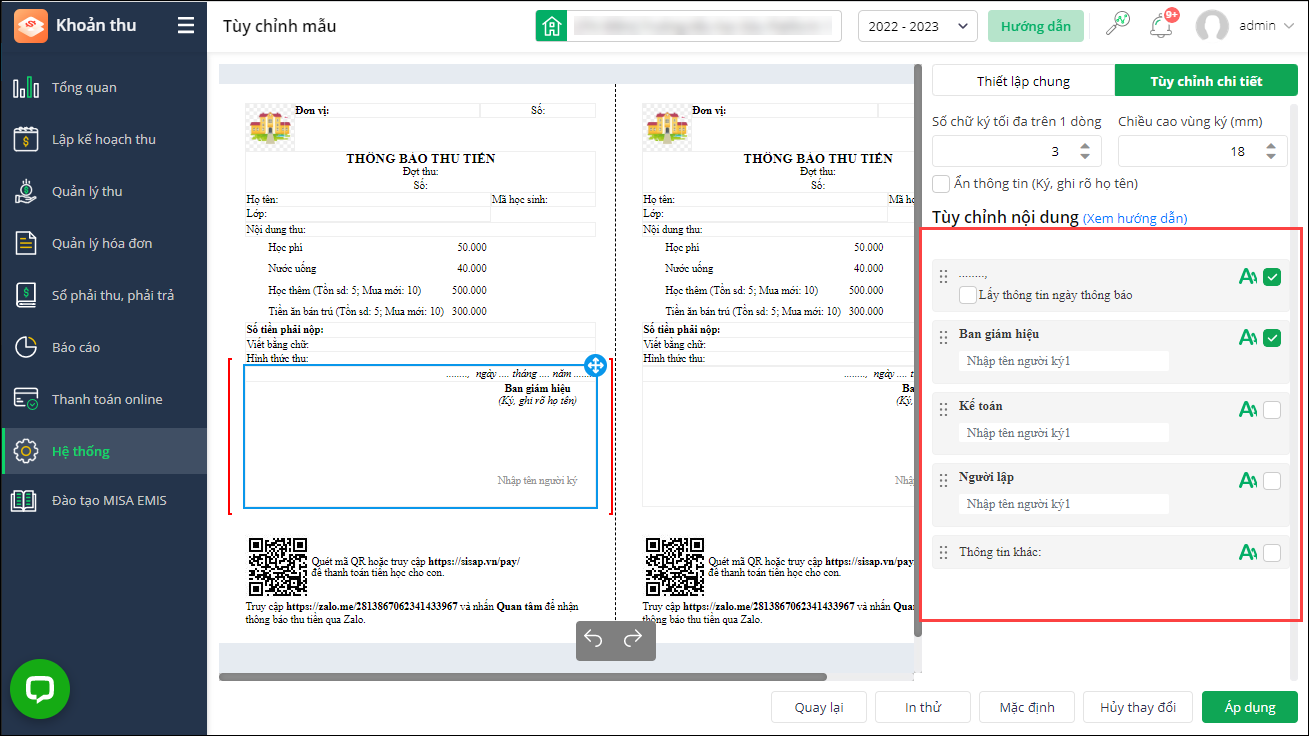Open font settings for Ban giám hiệu

[1247, 338]
